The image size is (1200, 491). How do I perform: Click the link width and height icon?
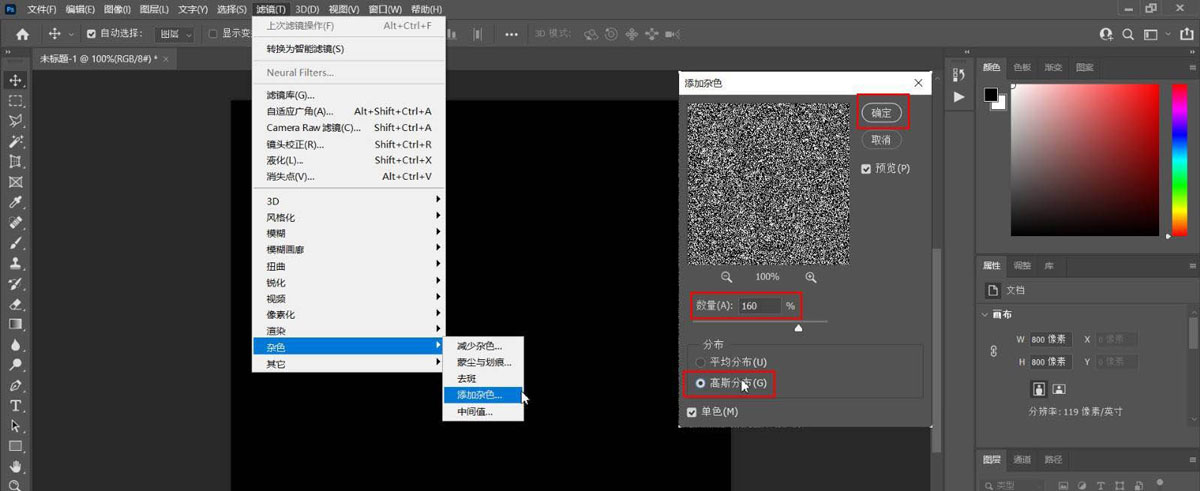pyautogui.click(x=993, y=351)
